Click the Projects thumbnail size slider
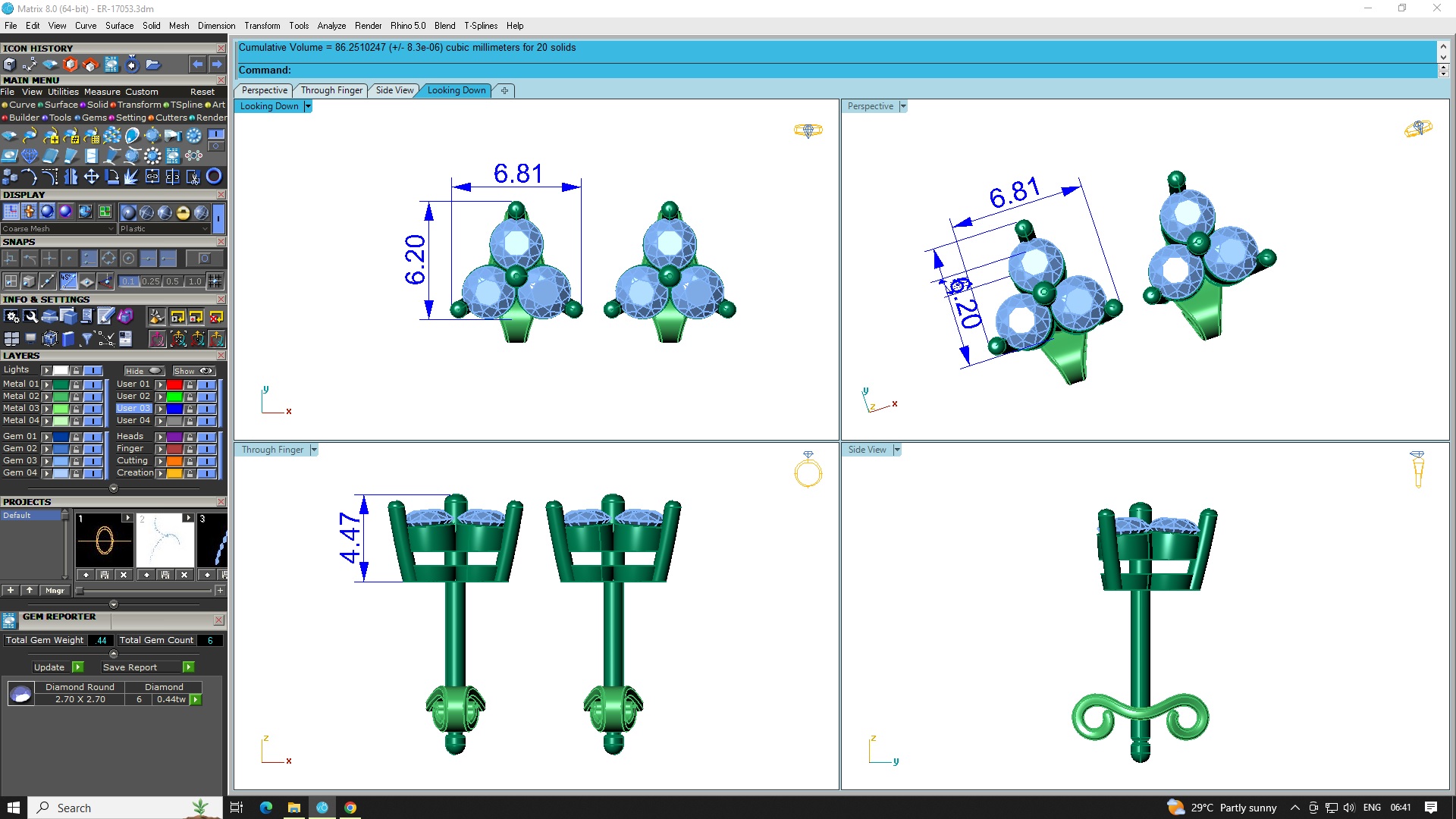Viewport: 1456px width, 819px height. 144,591
